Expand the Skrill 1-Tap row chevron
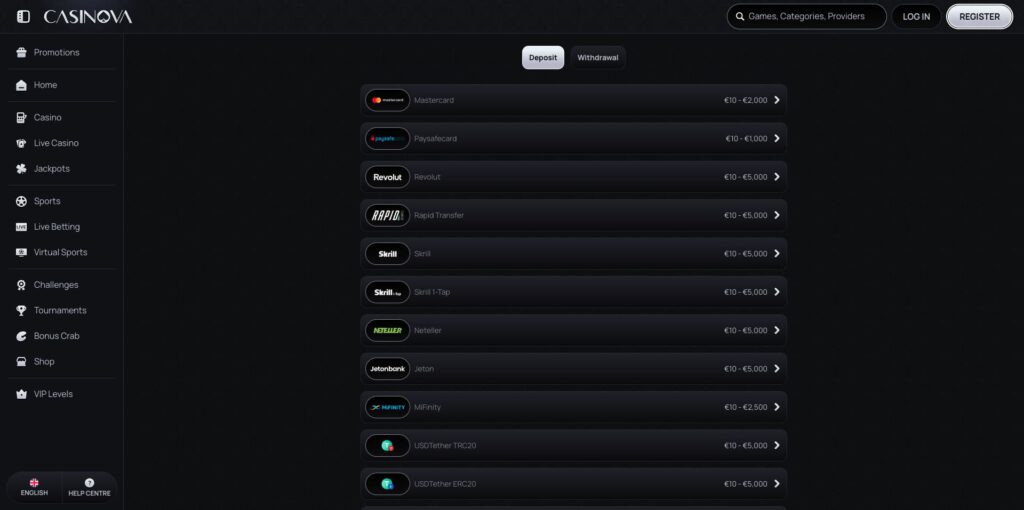The width and height of the screenshot is (1024, 510). 776,292
